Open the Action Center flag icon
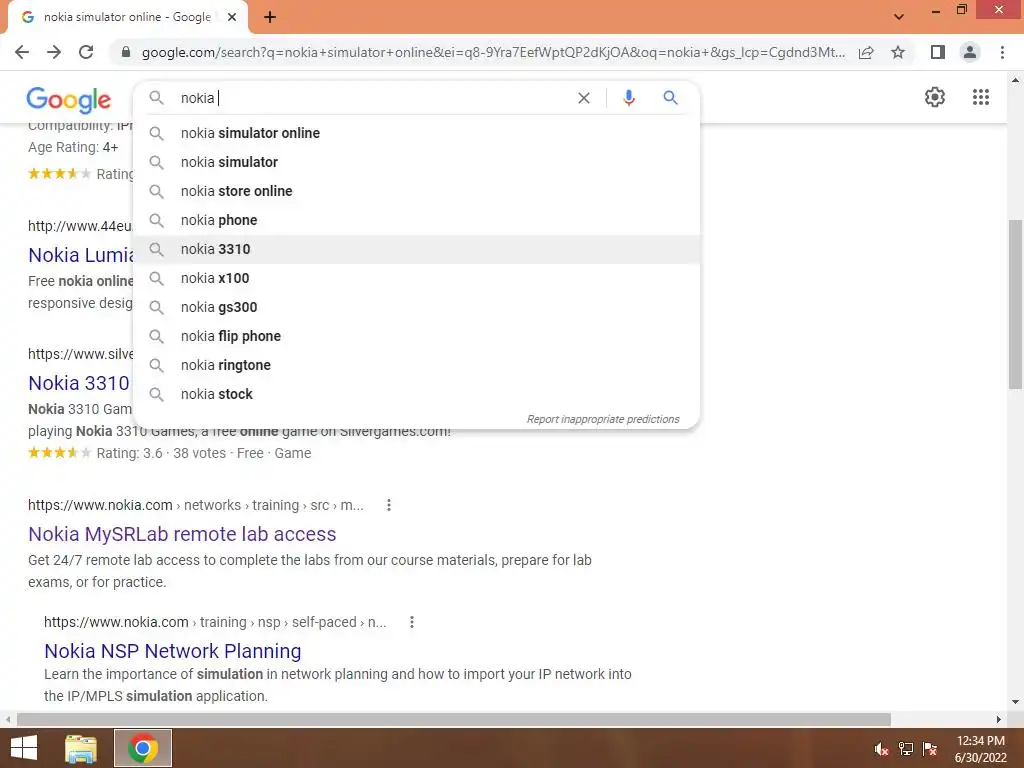1024x768 pixels. click(930, 749)
